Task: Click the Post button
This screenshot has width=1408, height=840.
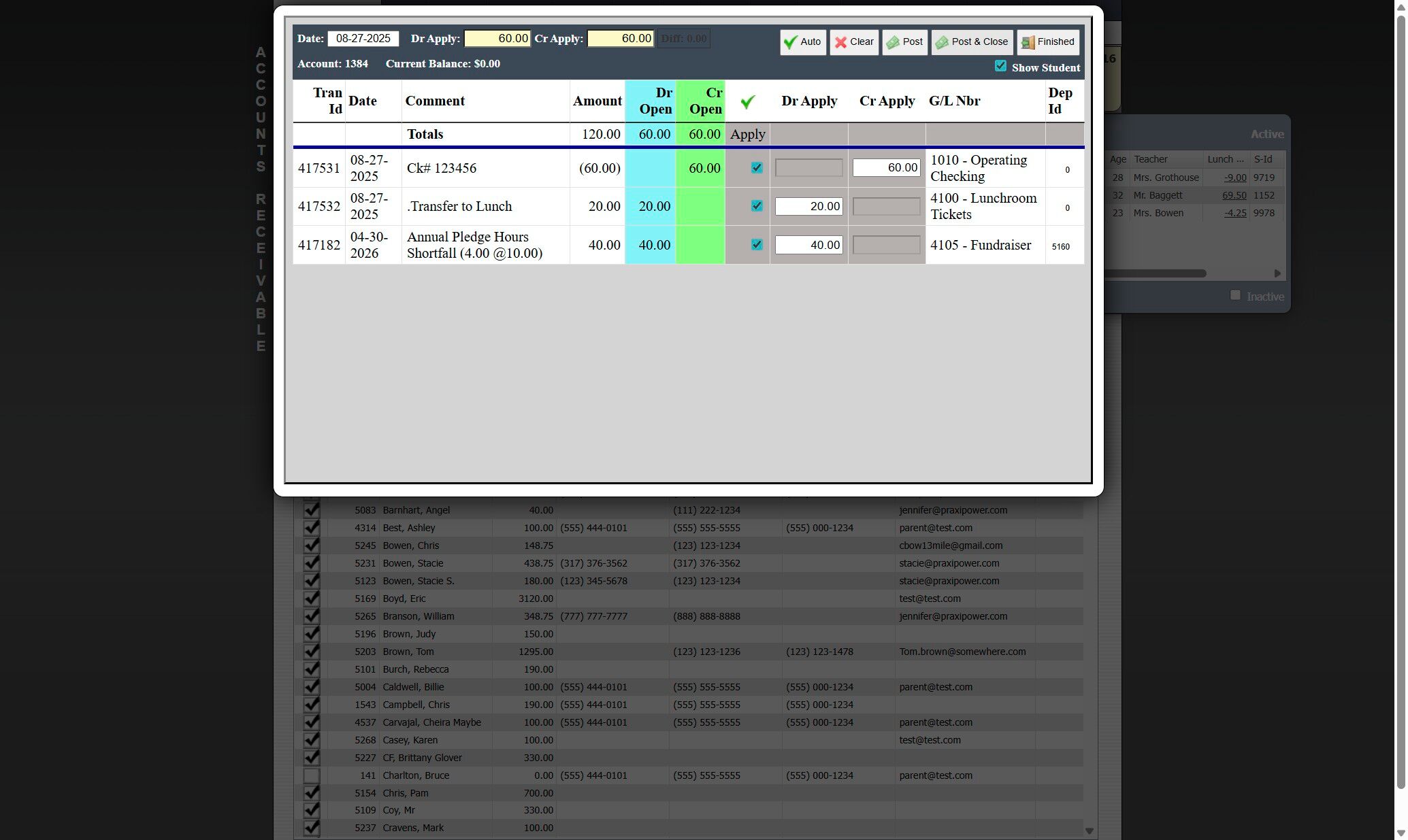Action: point(904,42)
